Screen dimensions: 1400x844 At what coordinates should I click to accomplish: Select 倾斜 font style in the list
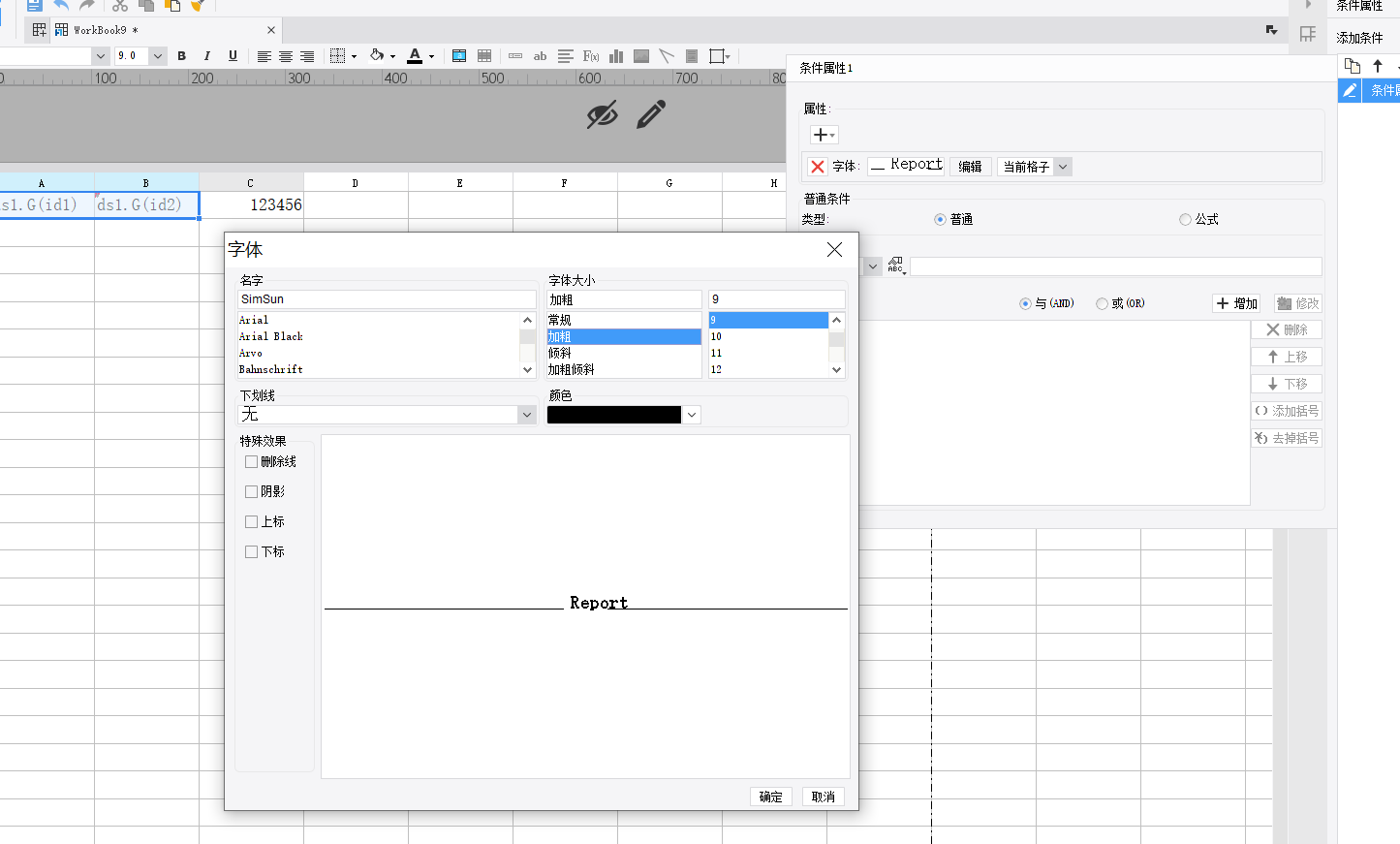[624, 354]
